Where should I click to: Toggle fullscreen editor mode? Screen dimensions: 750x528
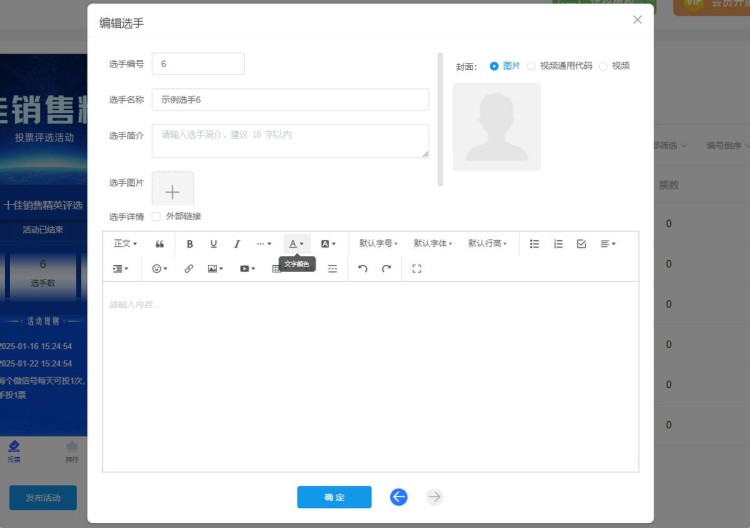[417, 269]
